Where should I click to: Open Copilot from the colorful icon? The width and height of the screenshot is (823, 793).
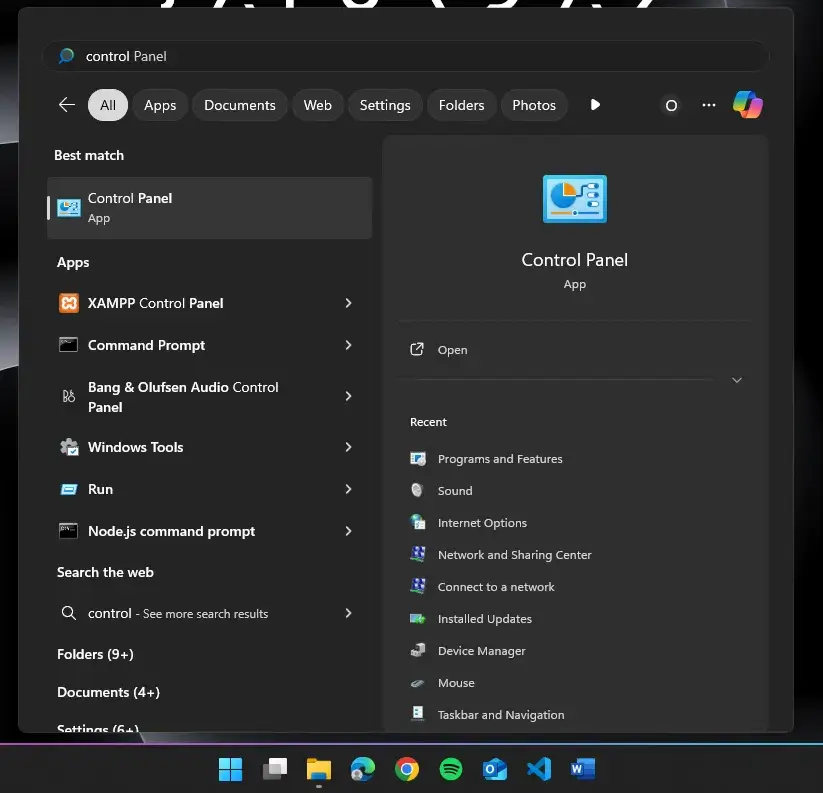pyautogui.click(x=747, y=105)
